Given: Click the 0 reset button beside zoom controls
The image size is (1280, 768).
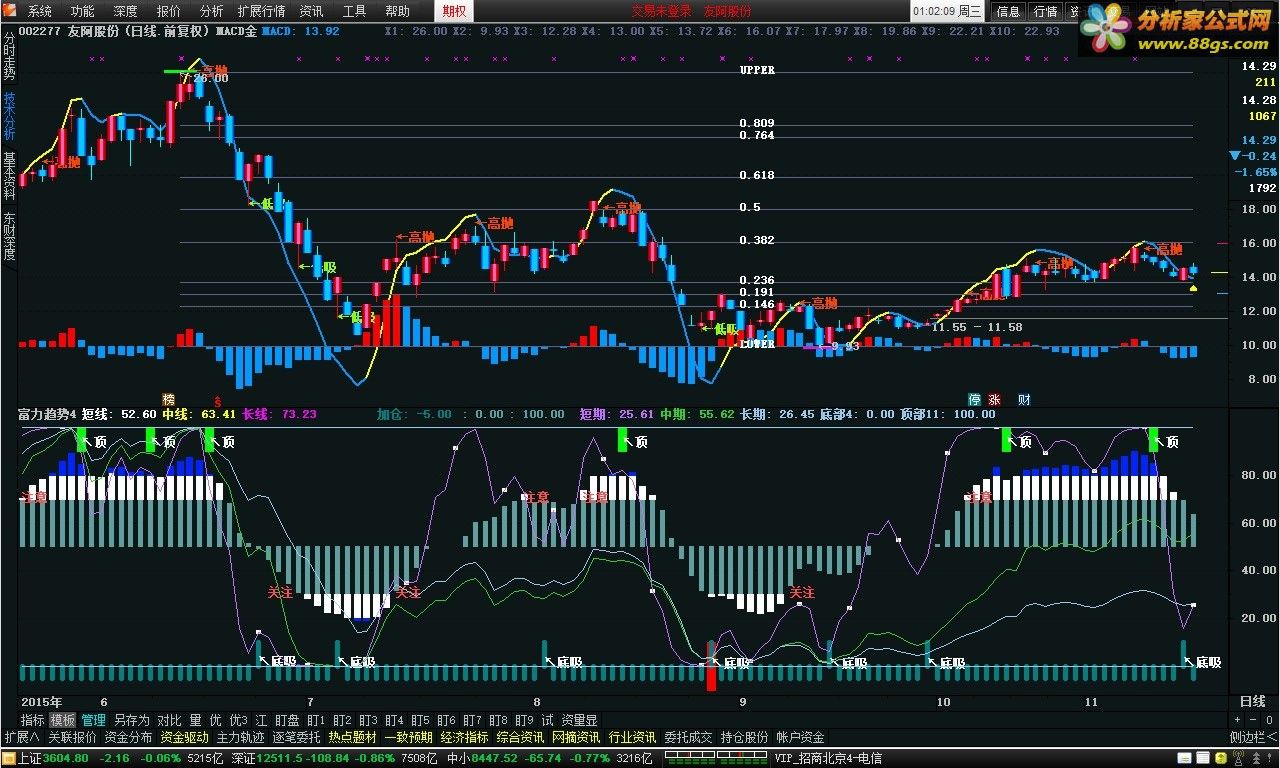Looking at the screenshot, I should coord(1268,720).
